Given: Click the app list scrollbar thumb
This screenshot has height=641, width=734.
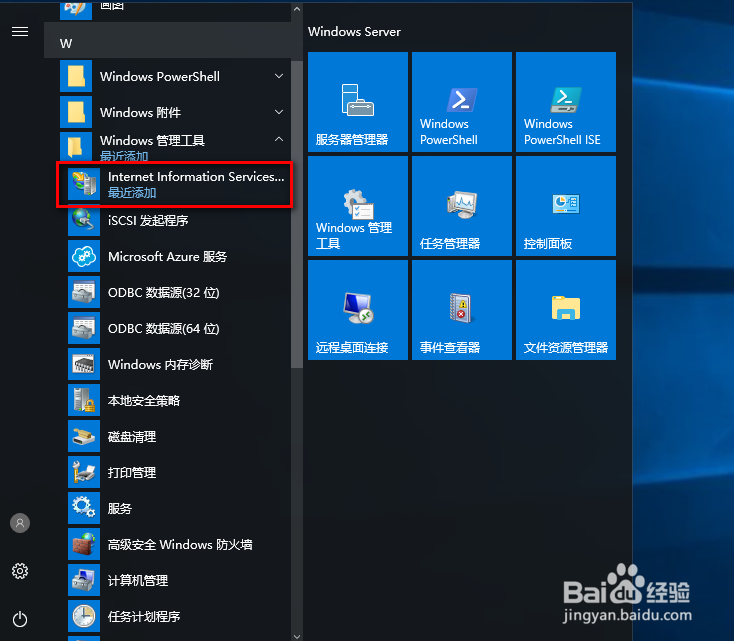Looking at the screenshot, I should 297,214.
